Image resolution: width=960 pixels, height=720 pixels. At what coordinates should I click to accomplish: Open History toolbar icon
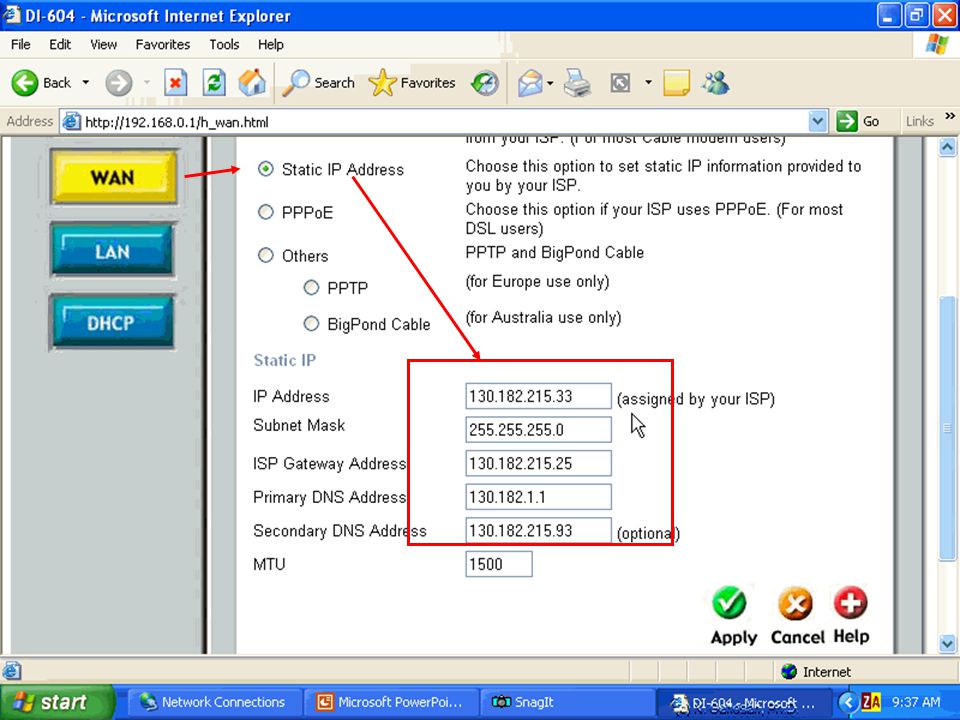point(485,83)
